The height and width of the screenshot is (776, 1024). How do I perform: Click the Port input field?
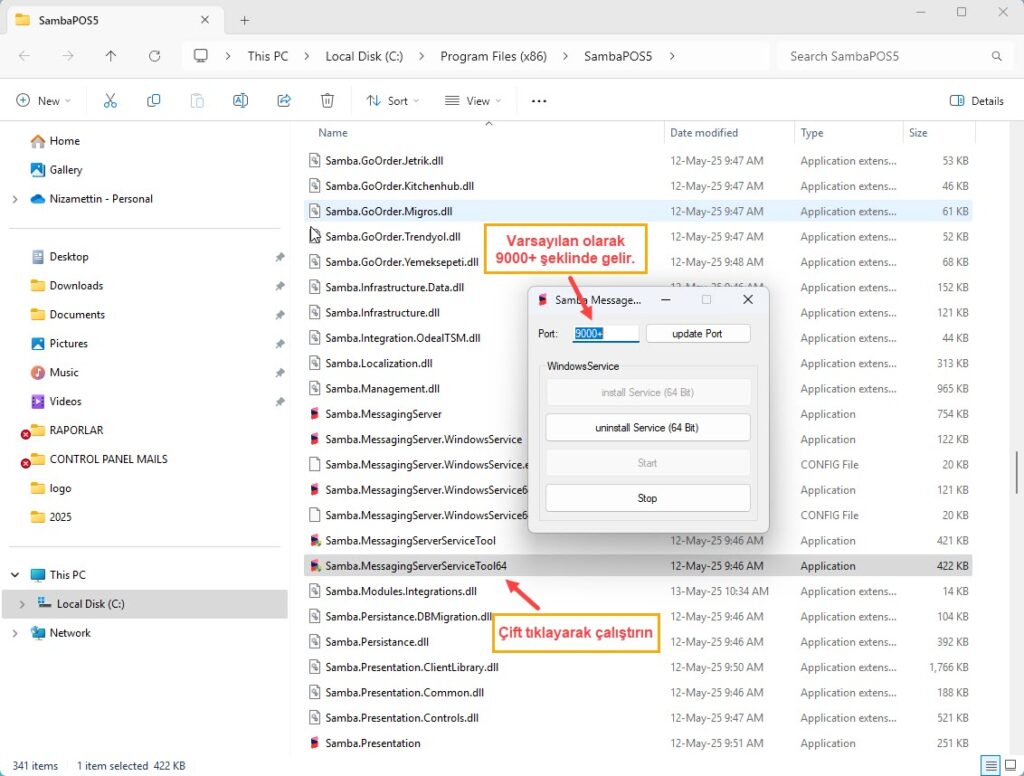[606, 334]
